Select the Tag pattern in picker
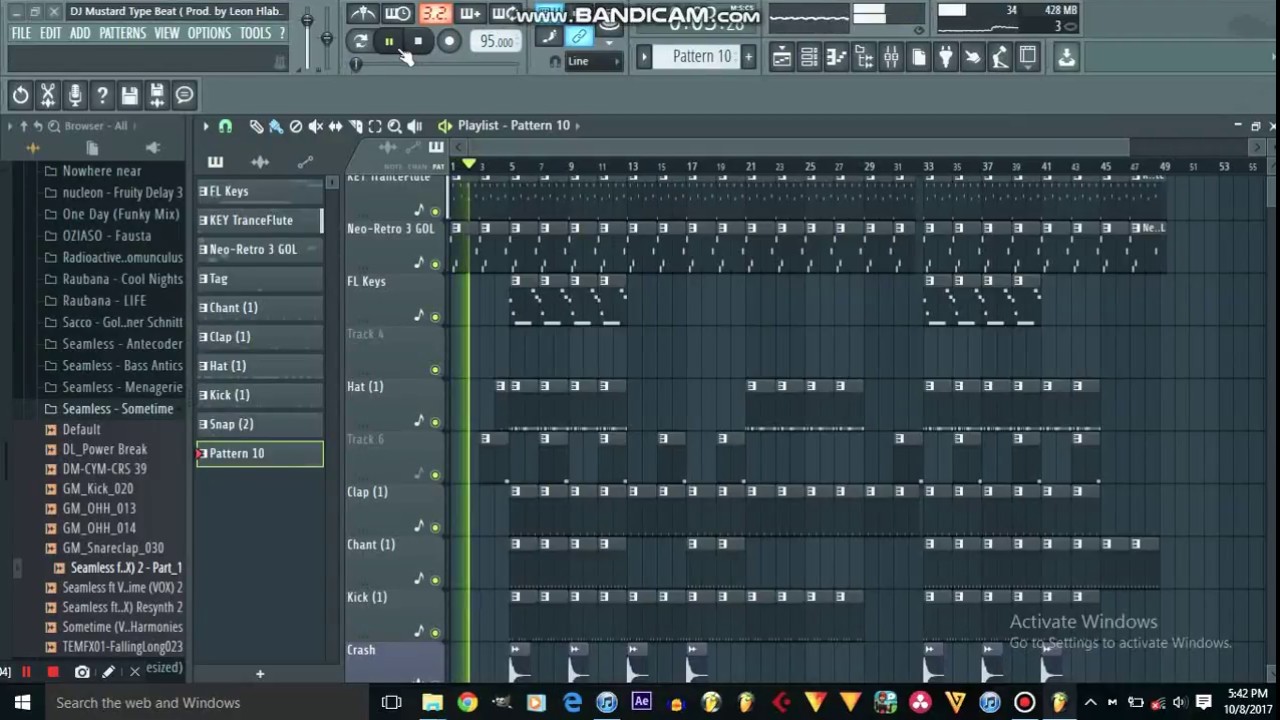Viewport: 1280px width, 720px height. (x=260, y=278)
